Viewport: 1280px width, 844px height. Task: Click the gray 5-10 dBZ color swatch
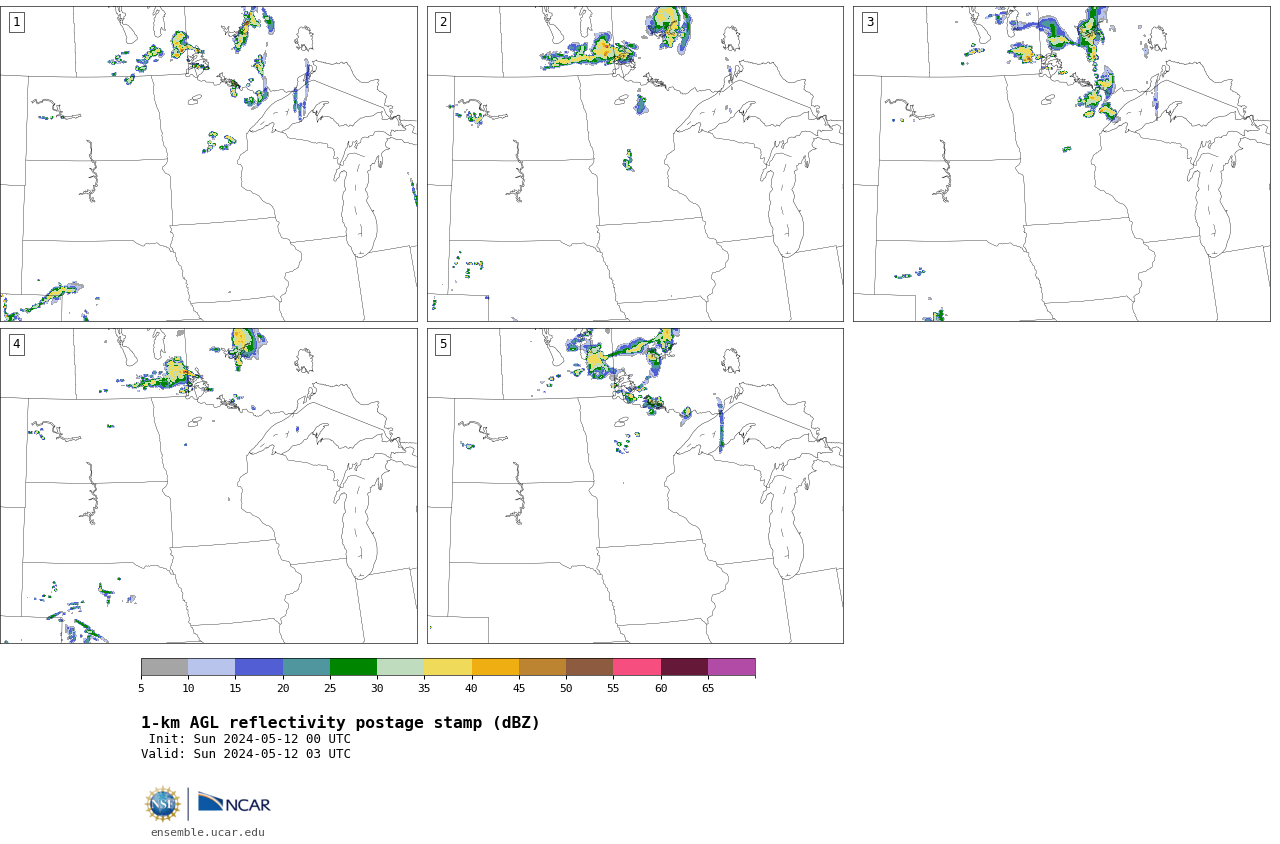(164, 667)
